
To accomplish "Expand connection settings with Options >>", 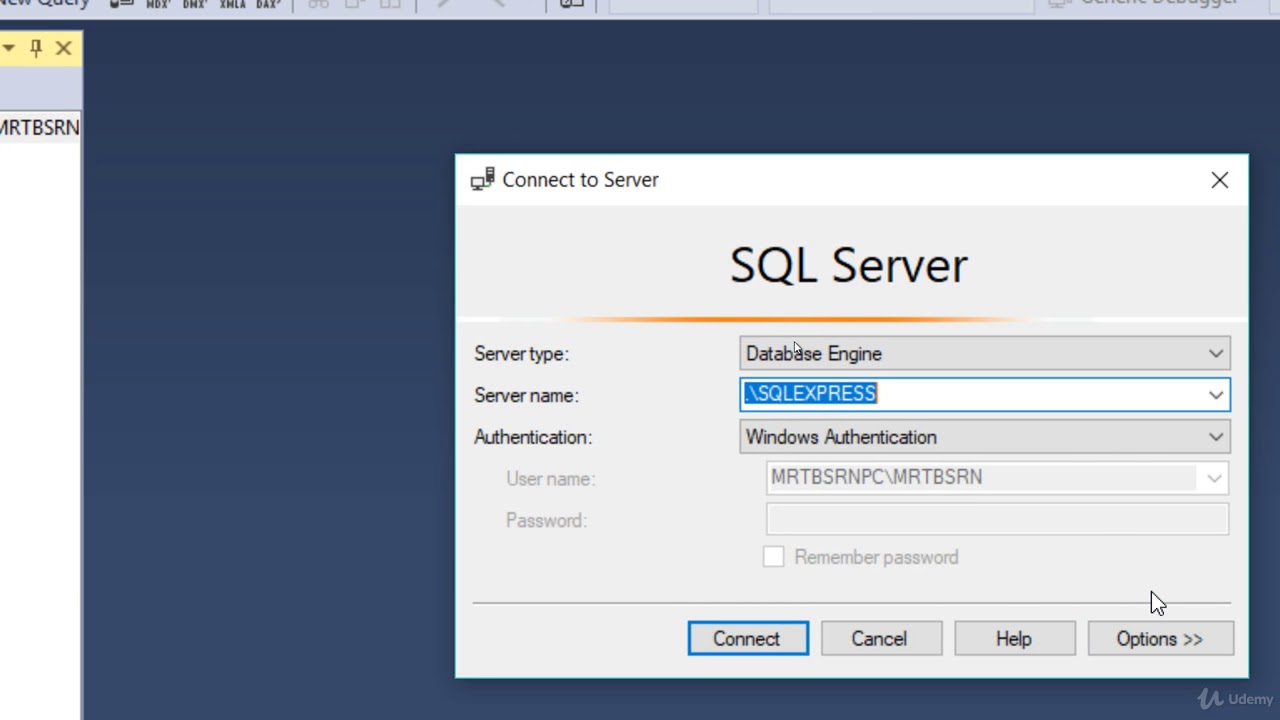I will coord(1160,639).
